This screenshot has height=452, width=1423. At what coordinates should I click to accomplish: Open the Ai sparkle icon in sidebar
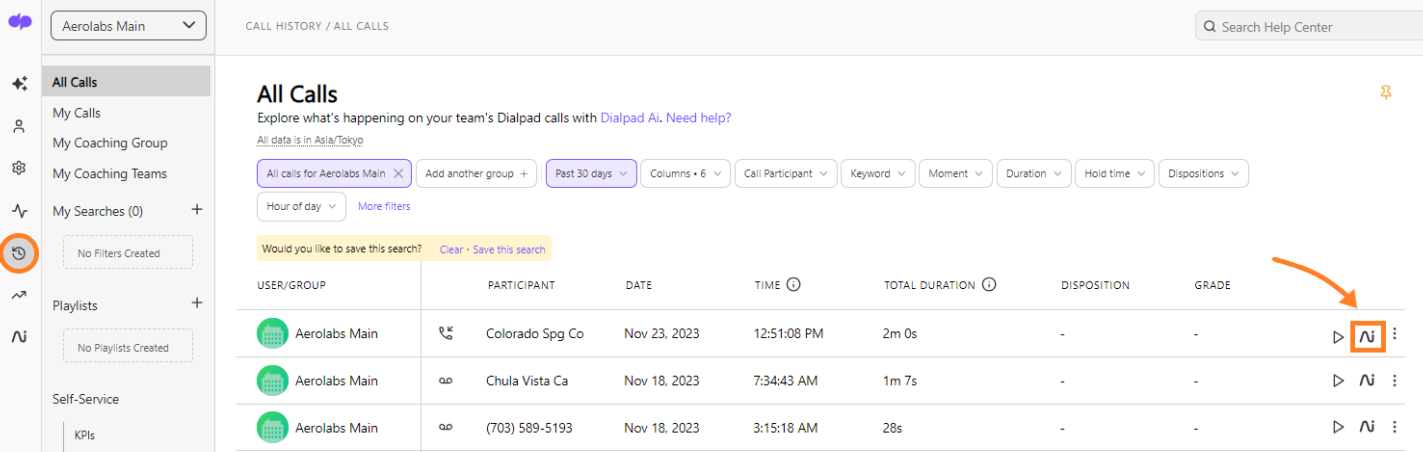[x=19, y=84]
